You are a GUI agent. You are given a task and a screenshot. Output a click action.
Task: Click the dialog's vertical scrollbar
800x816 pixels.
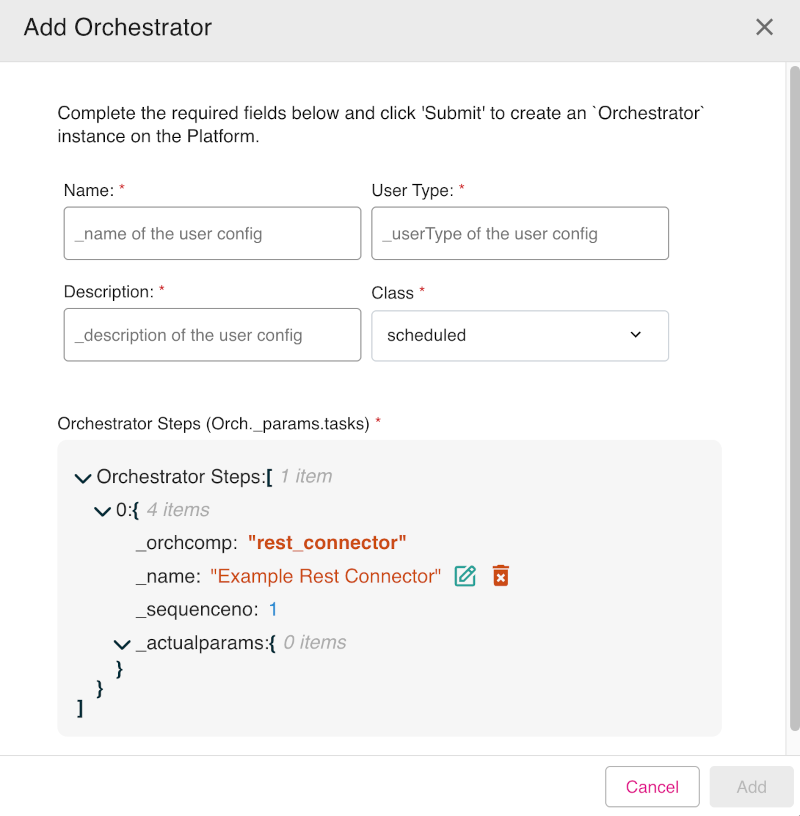point(794,400)
